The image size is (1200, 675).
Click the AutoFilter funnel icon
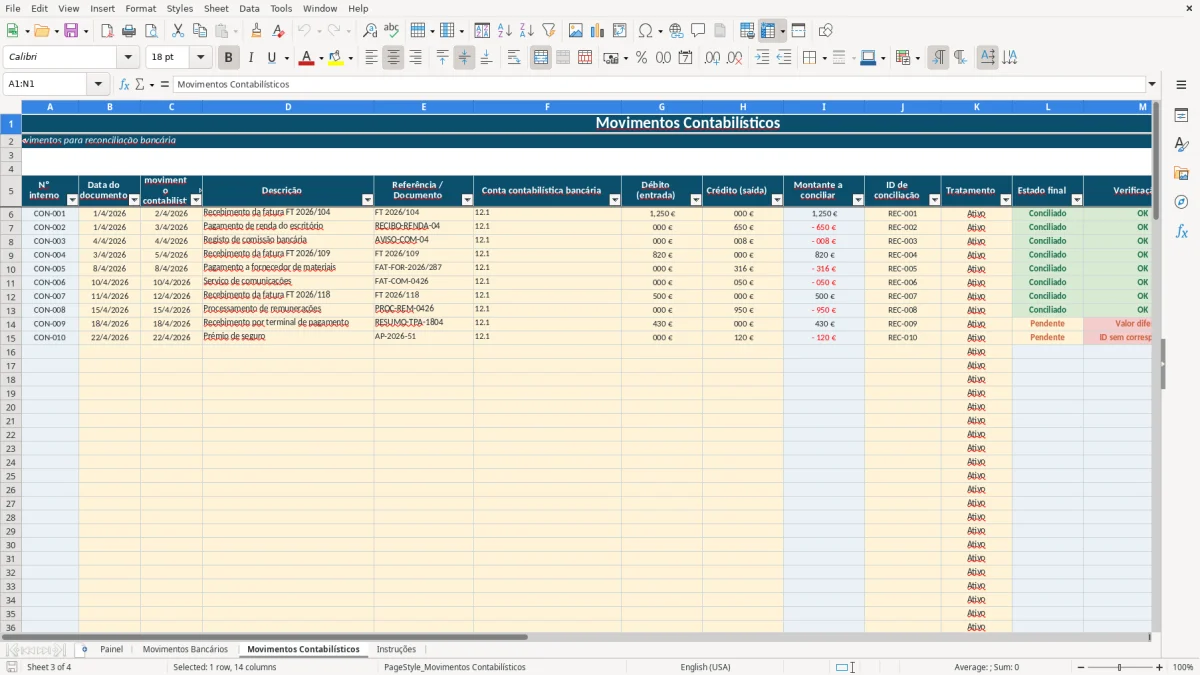click(x=549, y=31)
